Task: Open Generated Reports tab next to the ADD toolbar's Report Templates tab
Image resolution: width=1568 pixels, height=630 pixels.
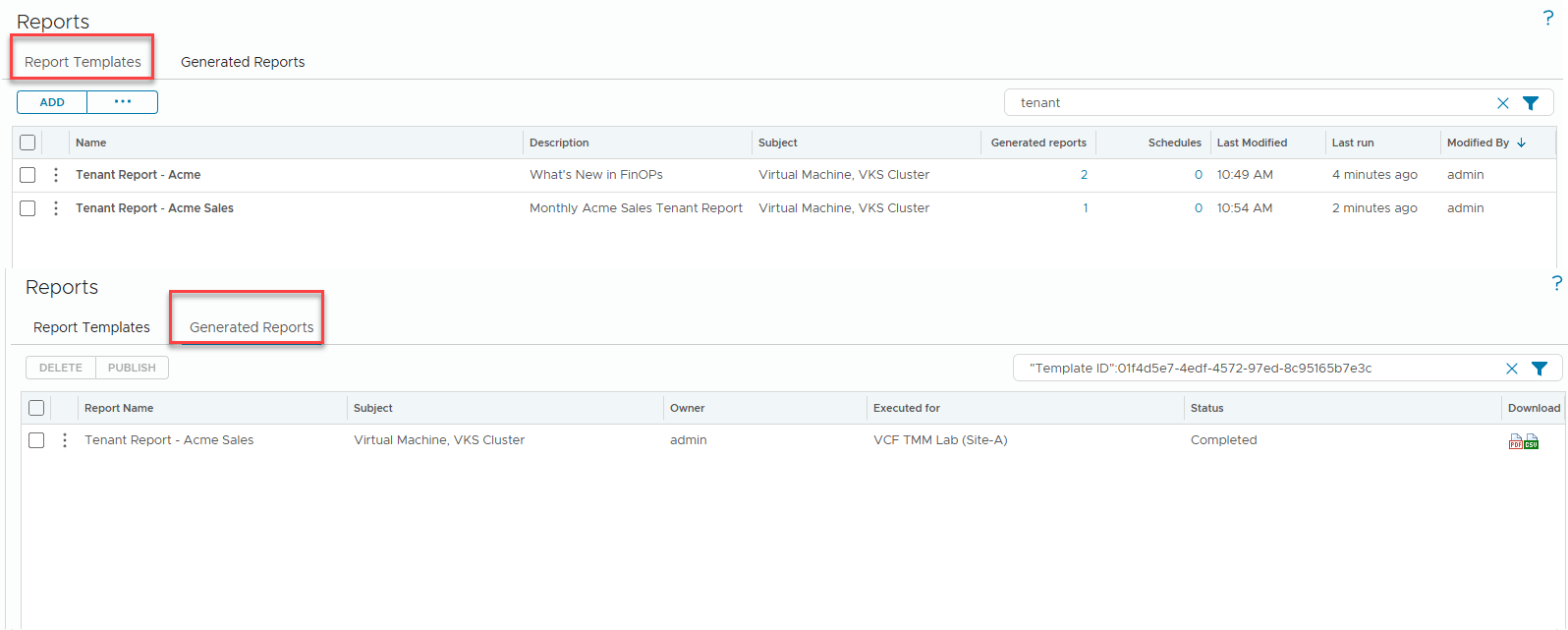Action: click(243, 62)
